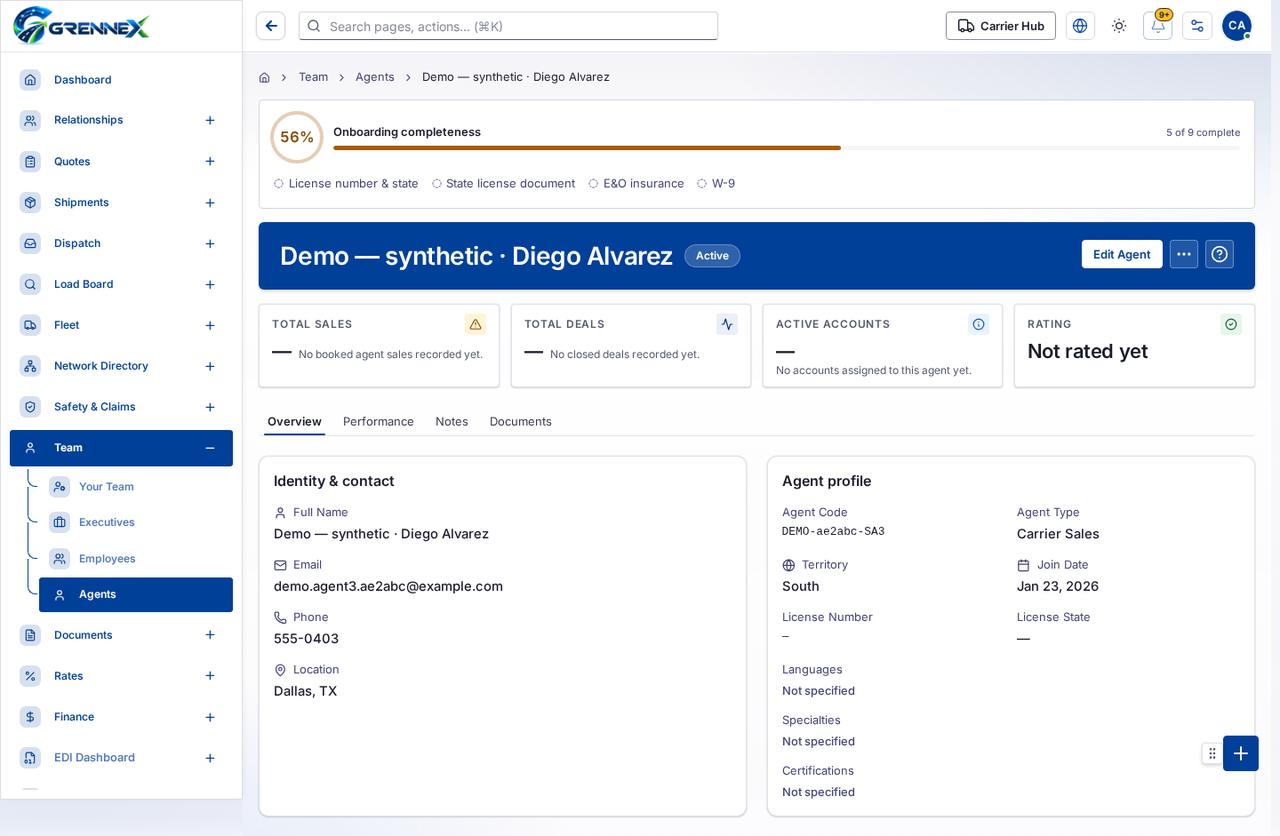Click the home breadcrumb icon
The image size is (1280, 836).
[x=264, y=77]
